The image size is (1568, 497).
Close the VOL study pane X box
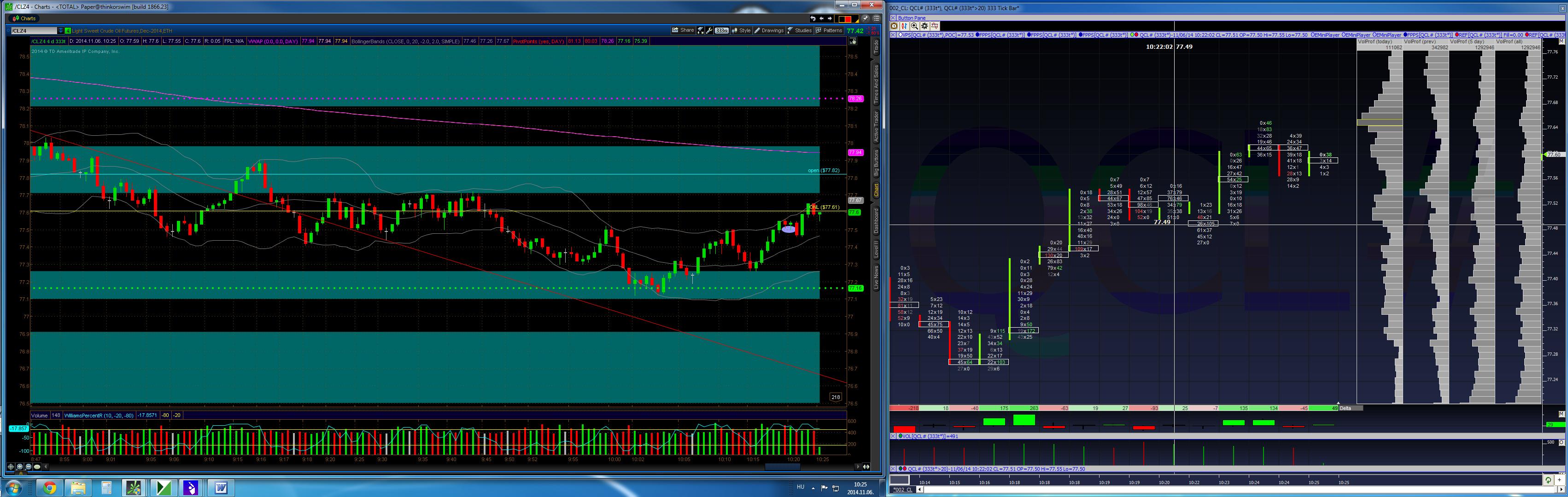(x=894, y=436)
